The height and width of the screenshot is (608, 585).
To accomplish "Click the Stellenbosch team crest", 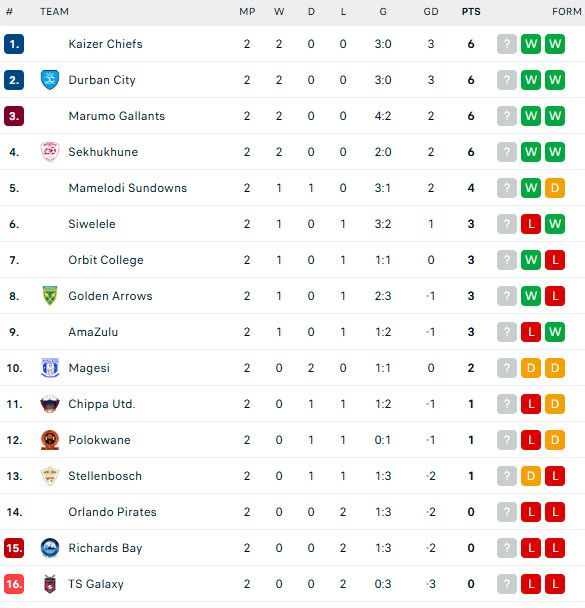I will (50, 476).
